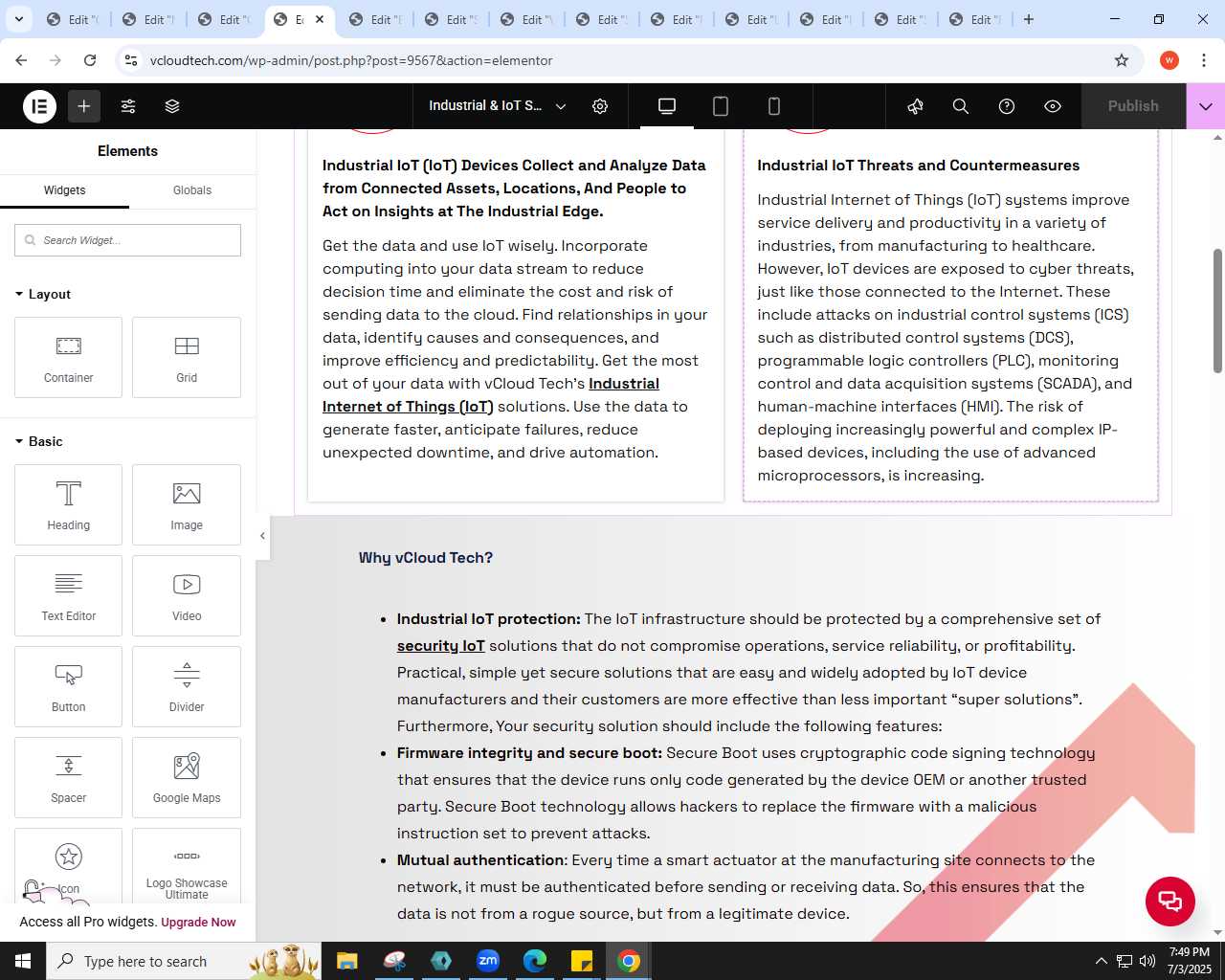This screenshot has width=1225, height=980.
Task: Select the Spacer widget
Action: tap(68, 777)
